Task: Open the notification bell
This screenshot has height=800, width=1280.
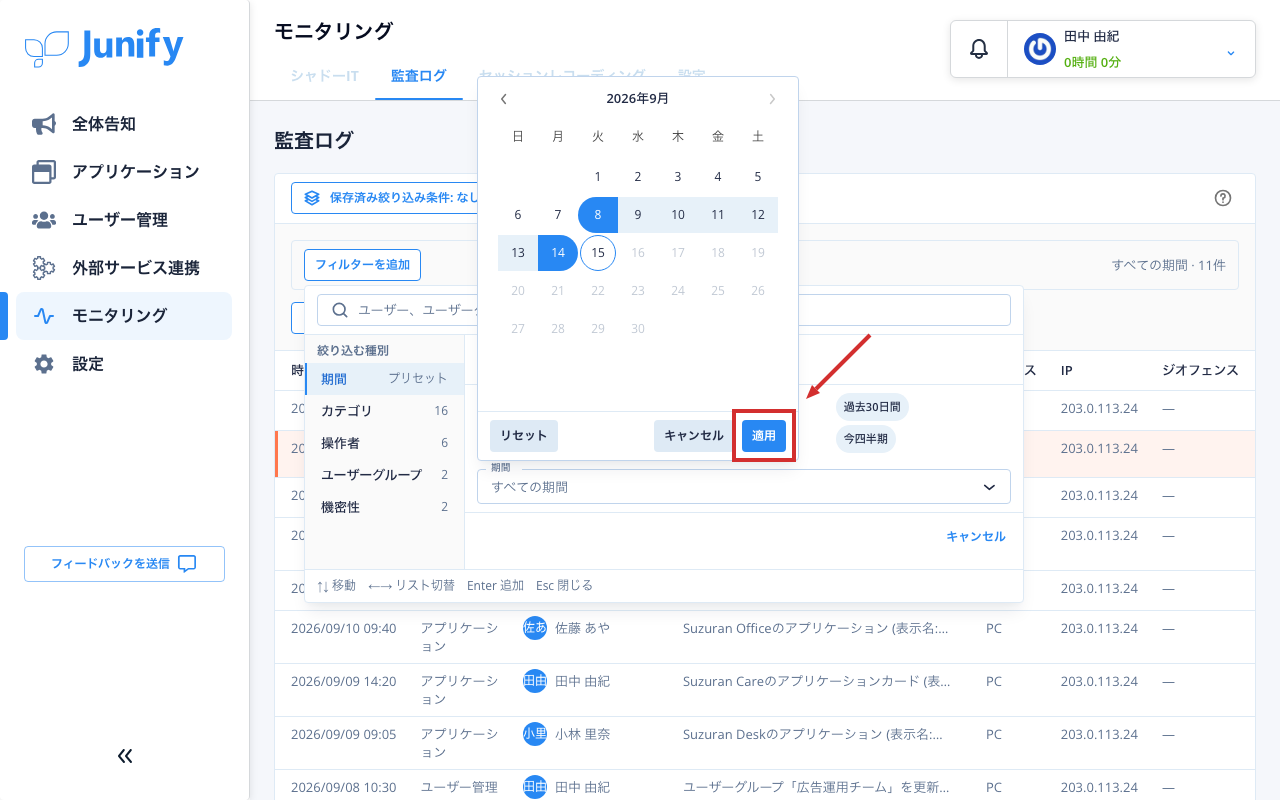Action: [x=979, y=49]
